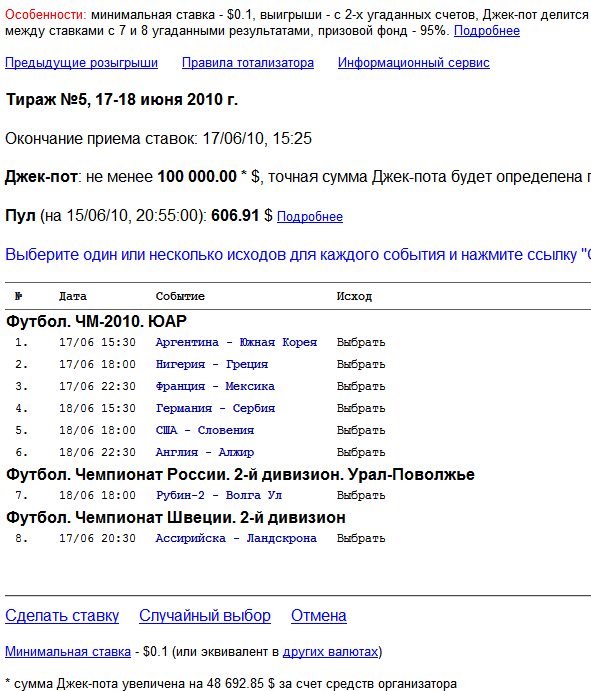Viewport: 591px width, 691px height.
Task: Click Выбрать for Ассирийска - Ландскрона
Action: coord(361,538)
